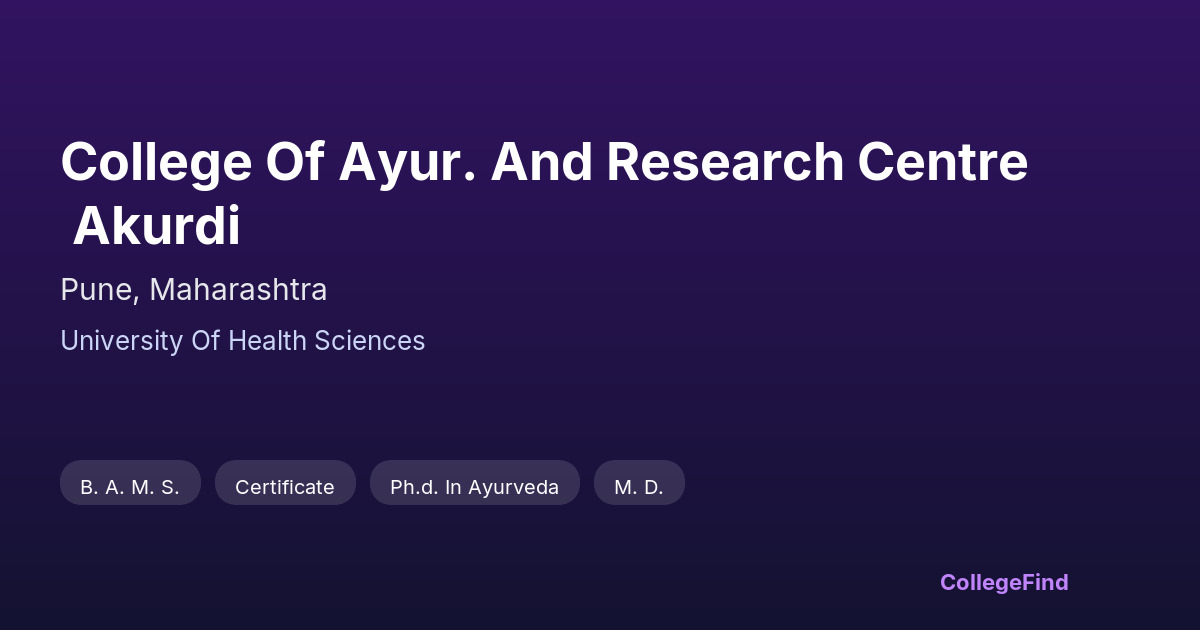Click the CollegeFind brand logo
The width and height of the screenshot is (1200, 630).
coord(1004,582)
